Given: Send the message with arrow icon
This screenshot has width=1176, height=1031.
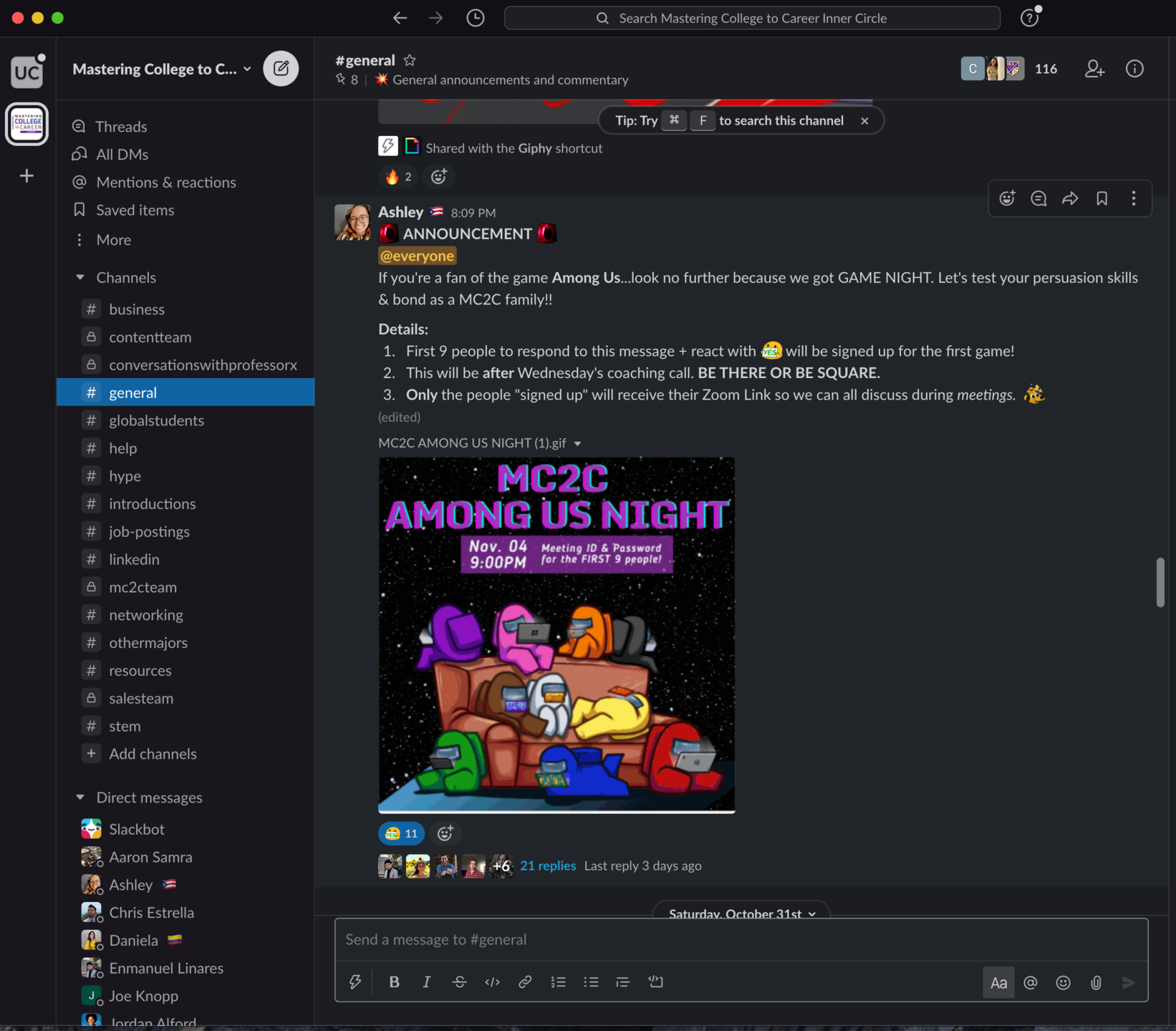Looking at the screenshot, I should coord(1129,983).
